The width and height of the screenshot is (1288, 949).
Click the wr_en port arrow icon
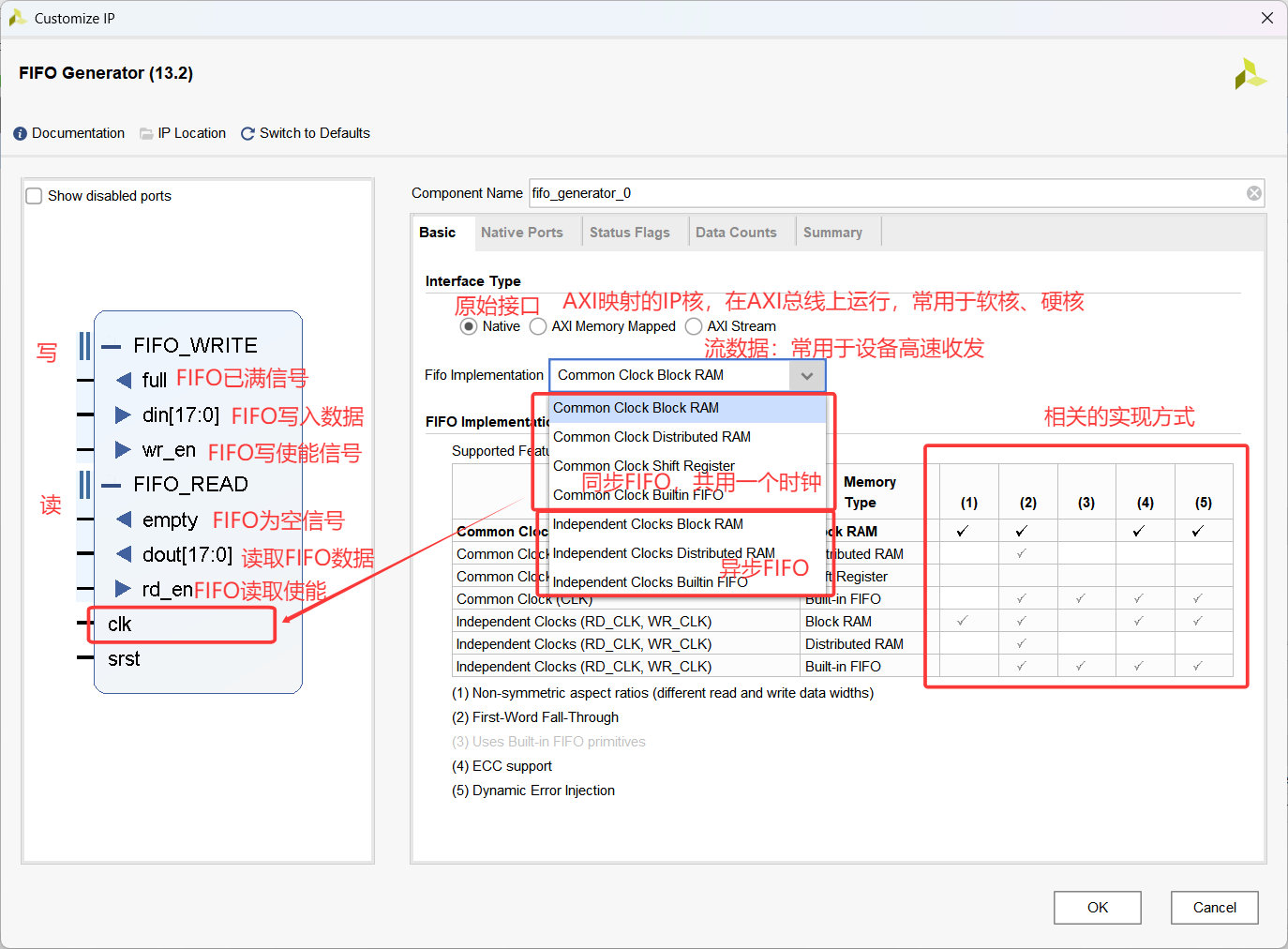[x=123, y=450]
